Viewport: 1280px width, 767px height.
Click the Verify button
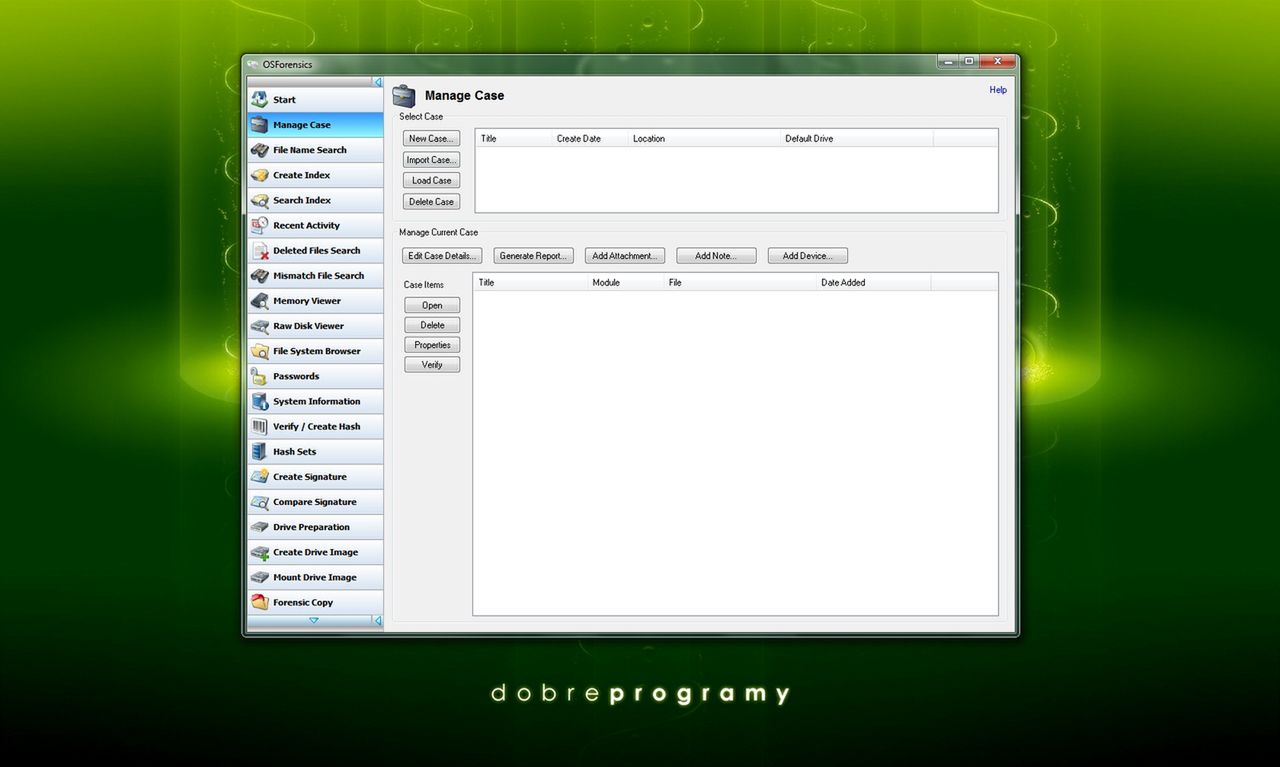click(x=432, y=365)
